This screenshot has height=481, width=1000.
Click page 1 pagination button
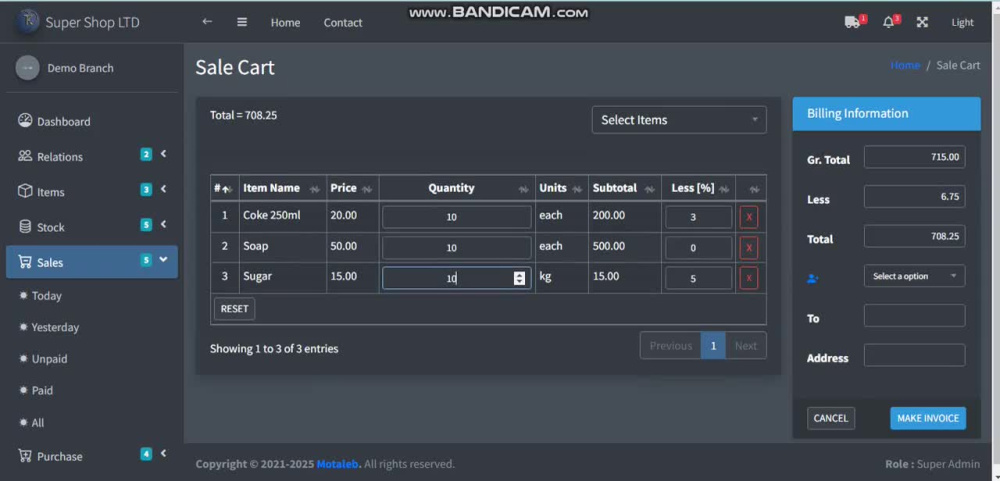click(713, 346)
